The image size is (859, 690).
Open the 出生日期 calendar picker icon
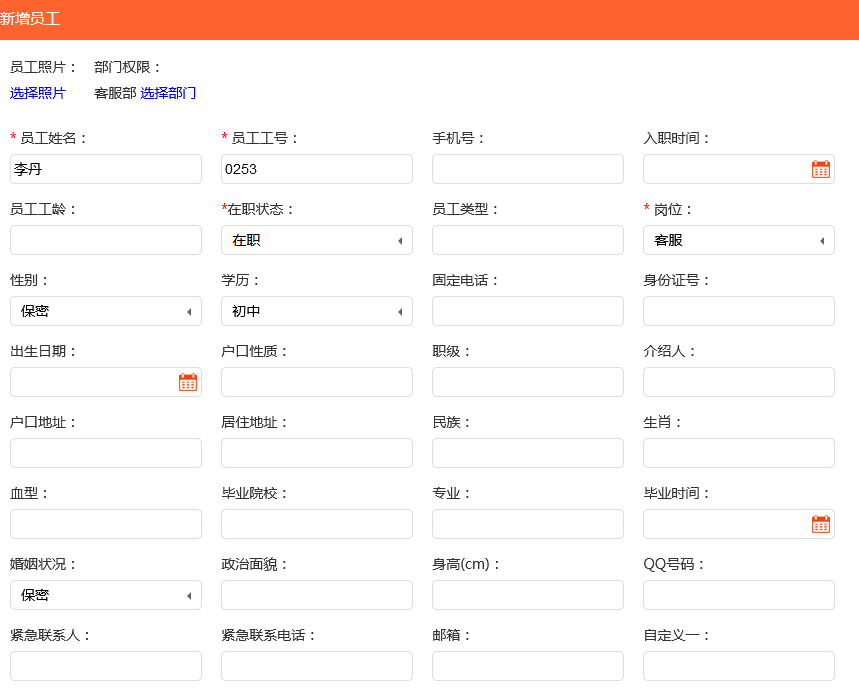point(188,382)
